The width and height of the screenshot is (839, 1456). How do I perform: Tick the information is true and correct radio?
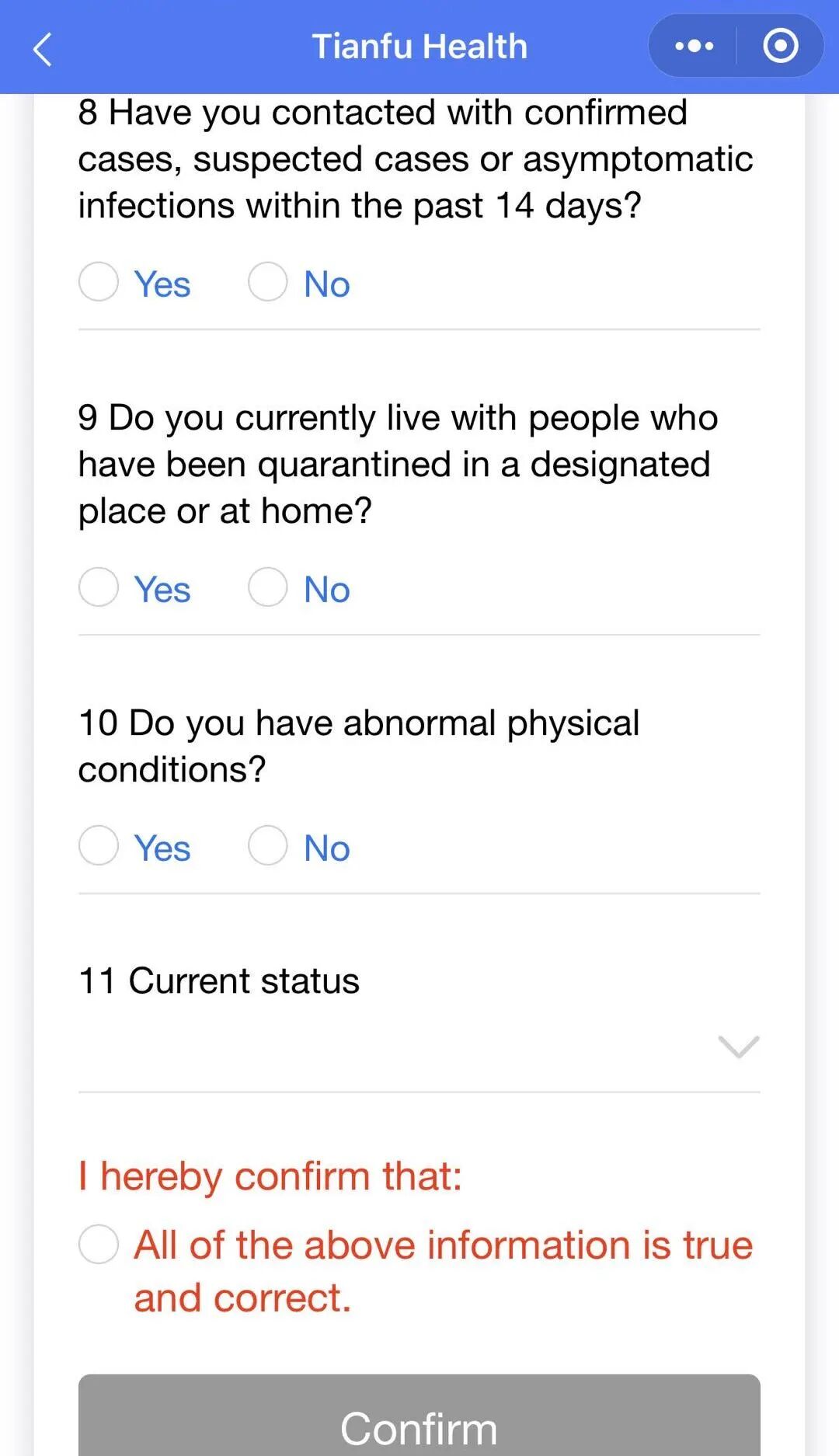99,1244
